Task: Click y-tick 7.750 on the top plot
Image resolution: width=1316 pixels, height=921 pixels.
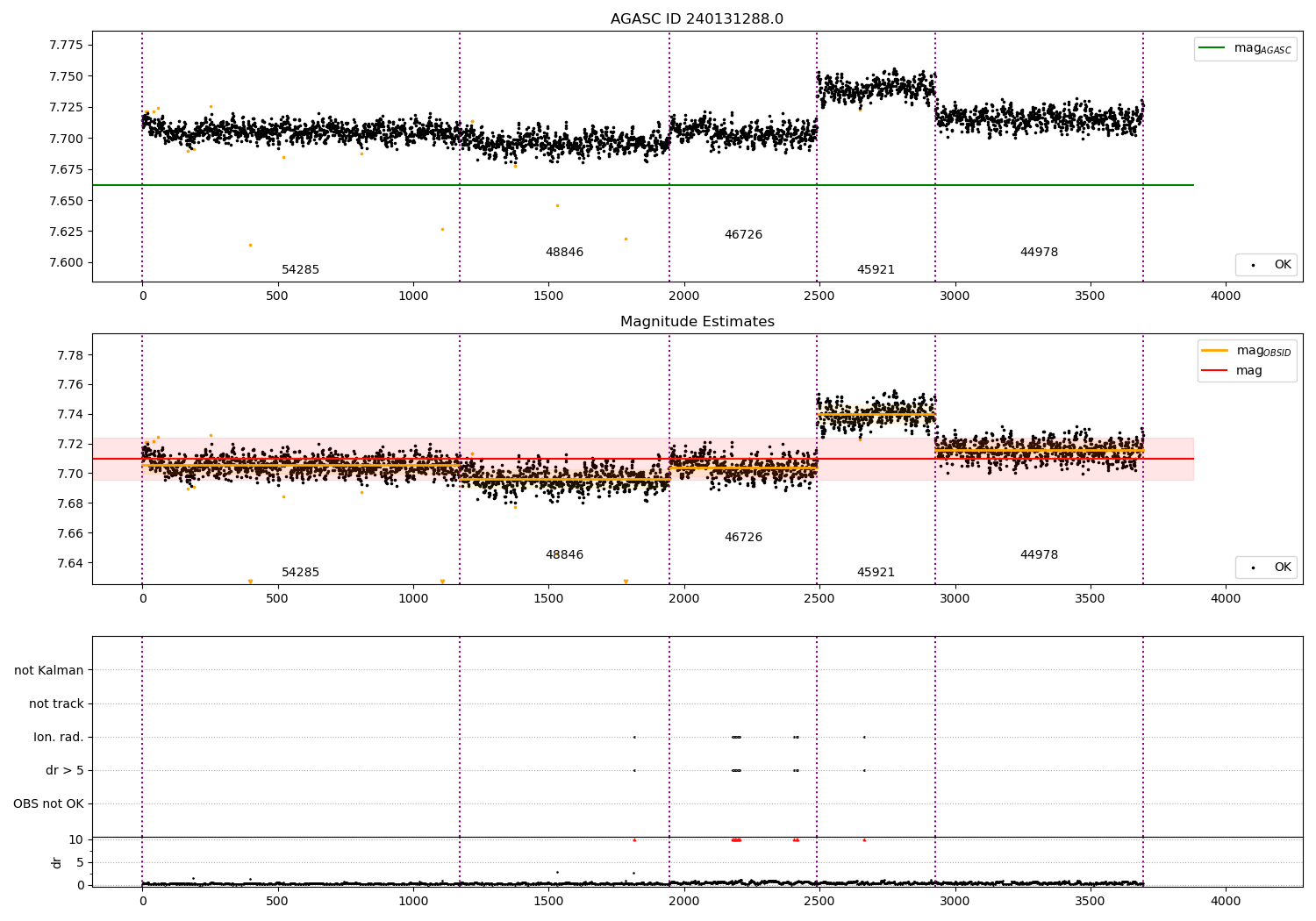Action: click(67, 76)
